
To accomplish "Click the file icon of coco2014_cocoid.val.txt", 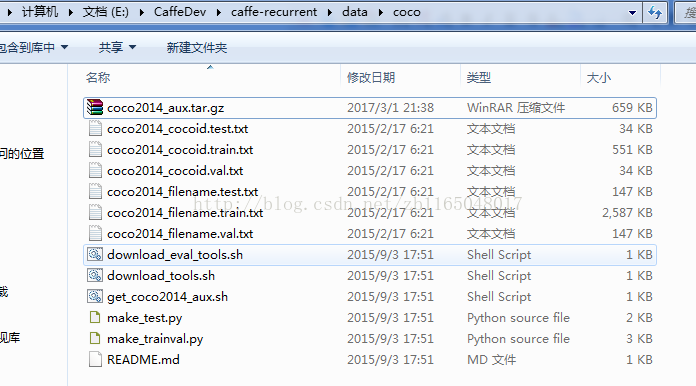I will click(x=95, y=171).
